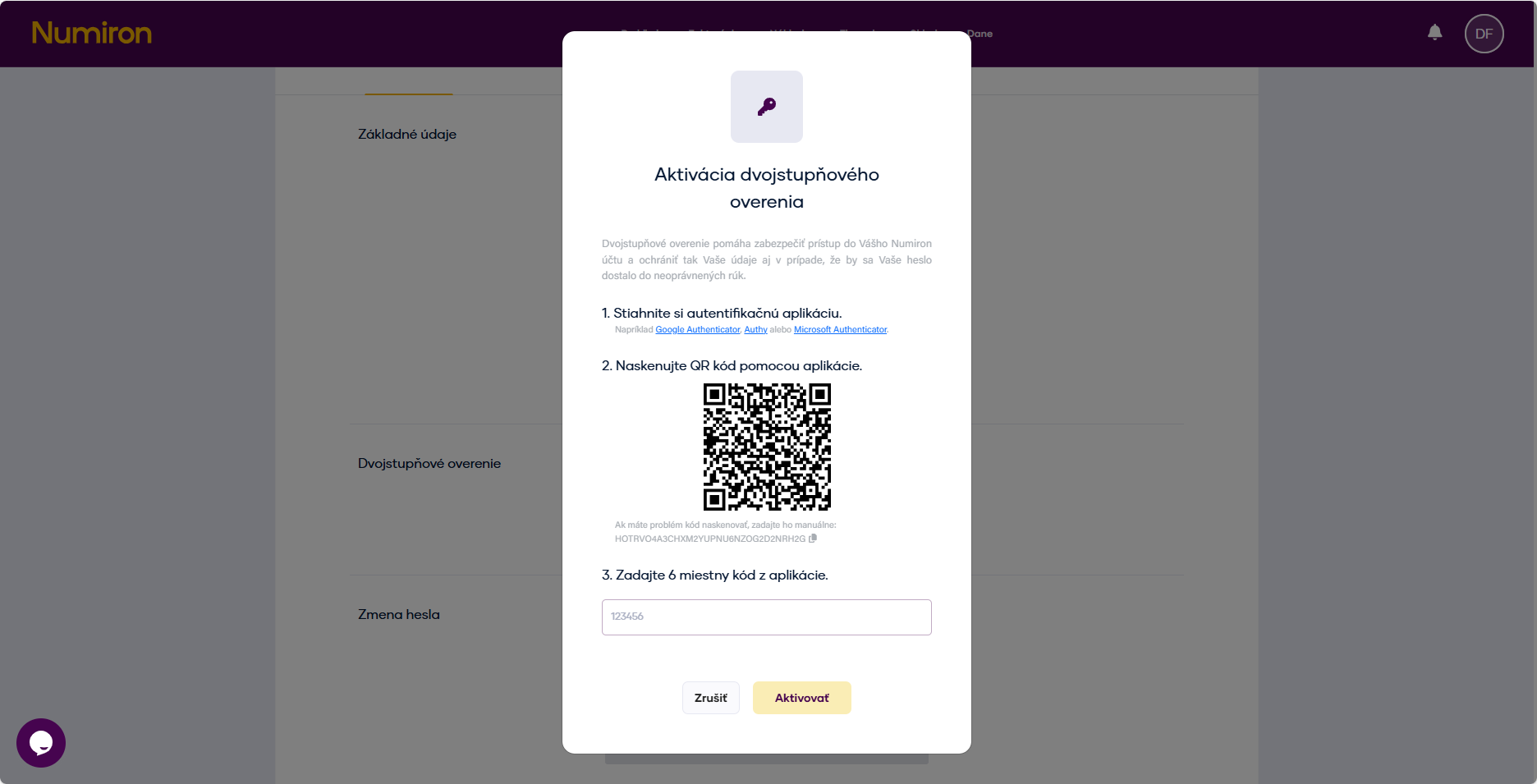Click the dialog title Aktivácia dvojstupňového overenia
1537x784 pixels.
[x=766, y=187]
